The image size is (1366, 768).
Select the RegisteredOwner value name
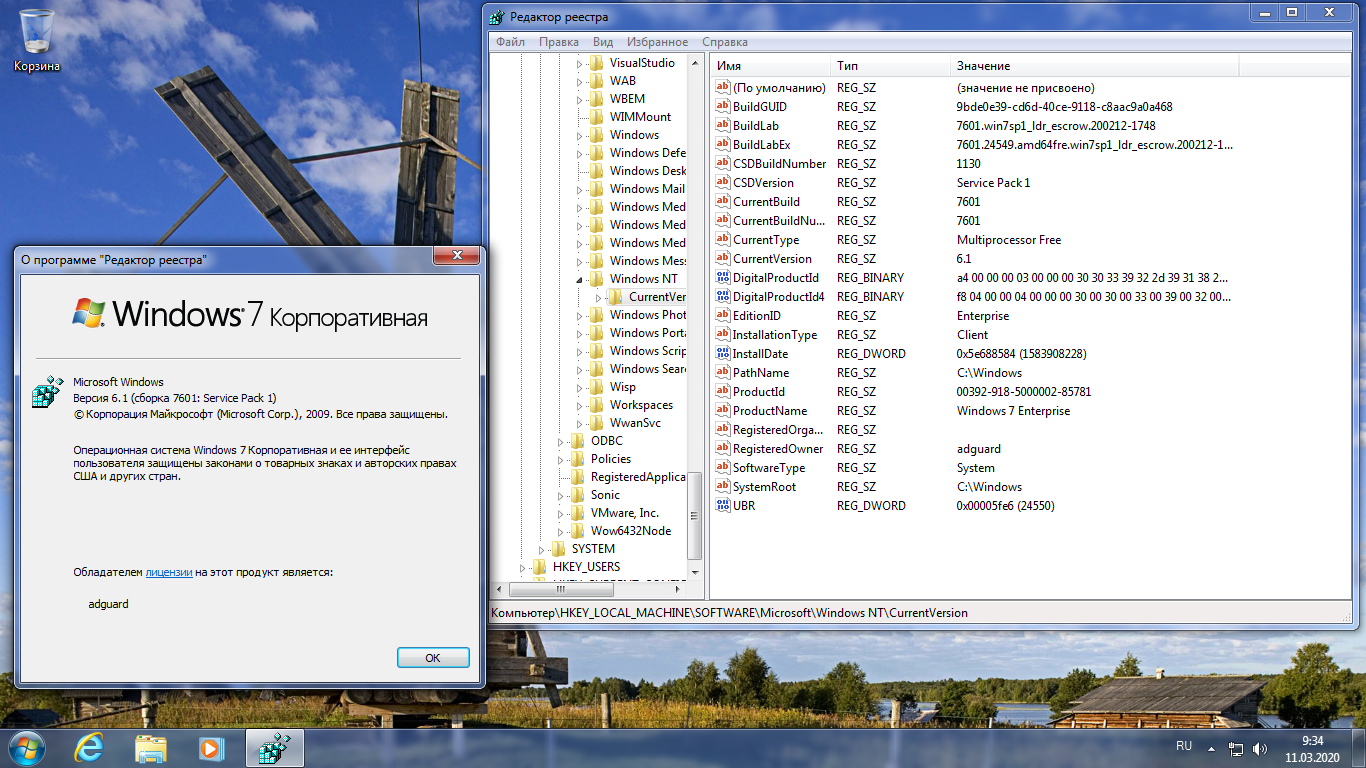(x=778, y=449)
